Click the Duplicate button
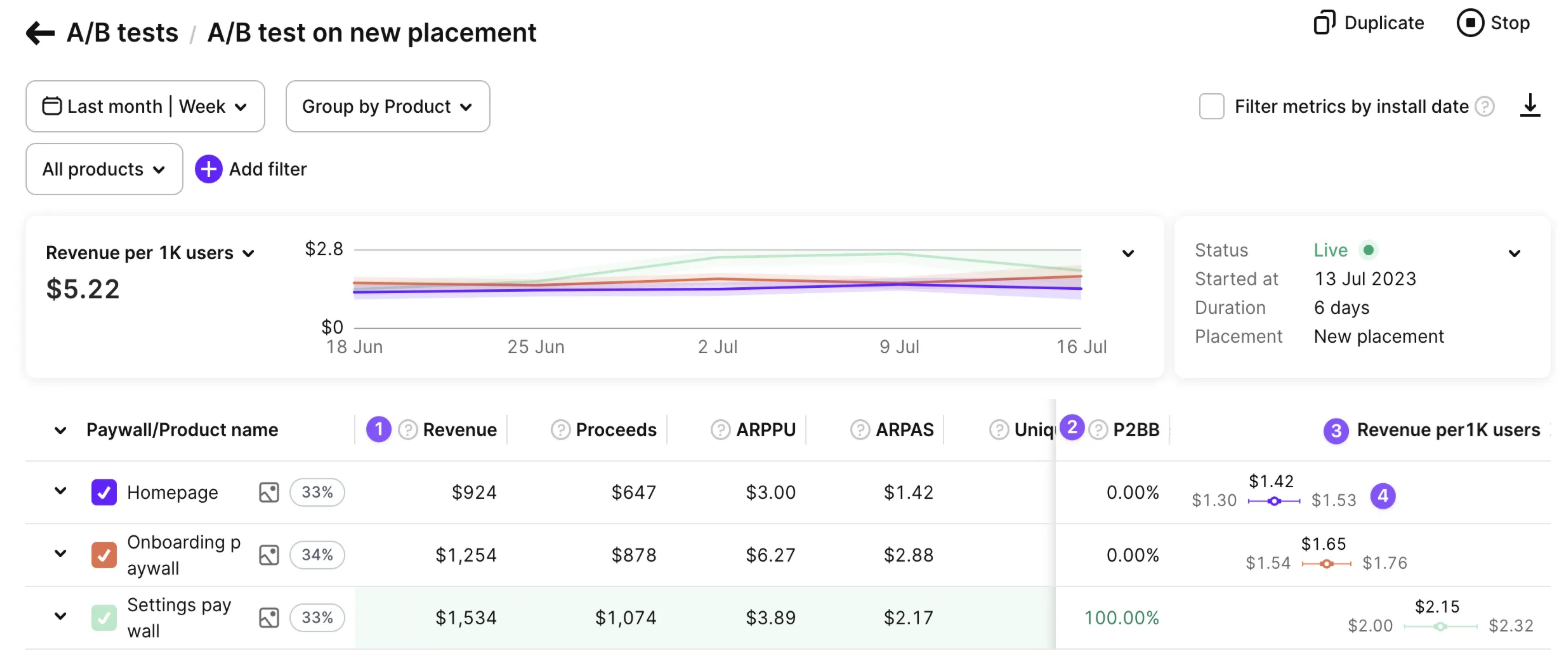 tap(1368, 23)
